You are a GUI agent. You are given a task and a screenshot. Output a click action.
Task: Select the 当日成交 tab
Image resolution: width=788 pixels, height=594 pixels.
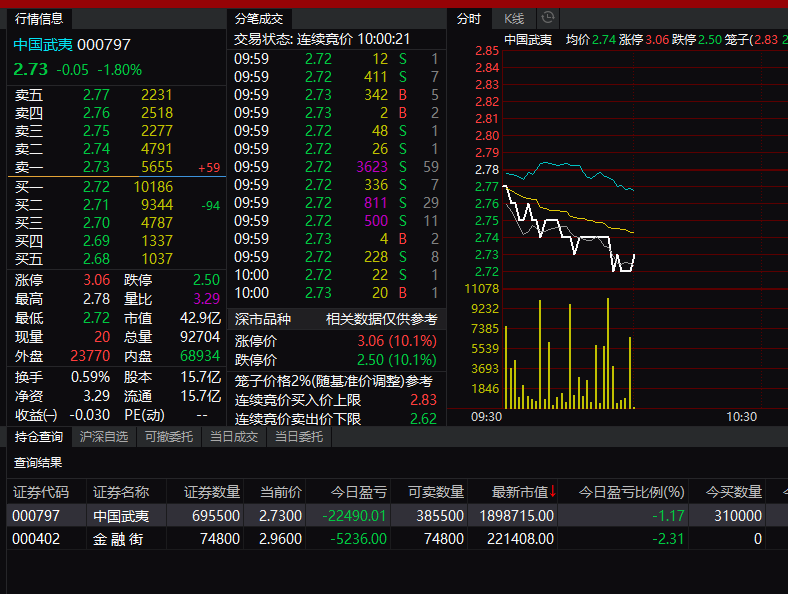(x=234, y=437)
